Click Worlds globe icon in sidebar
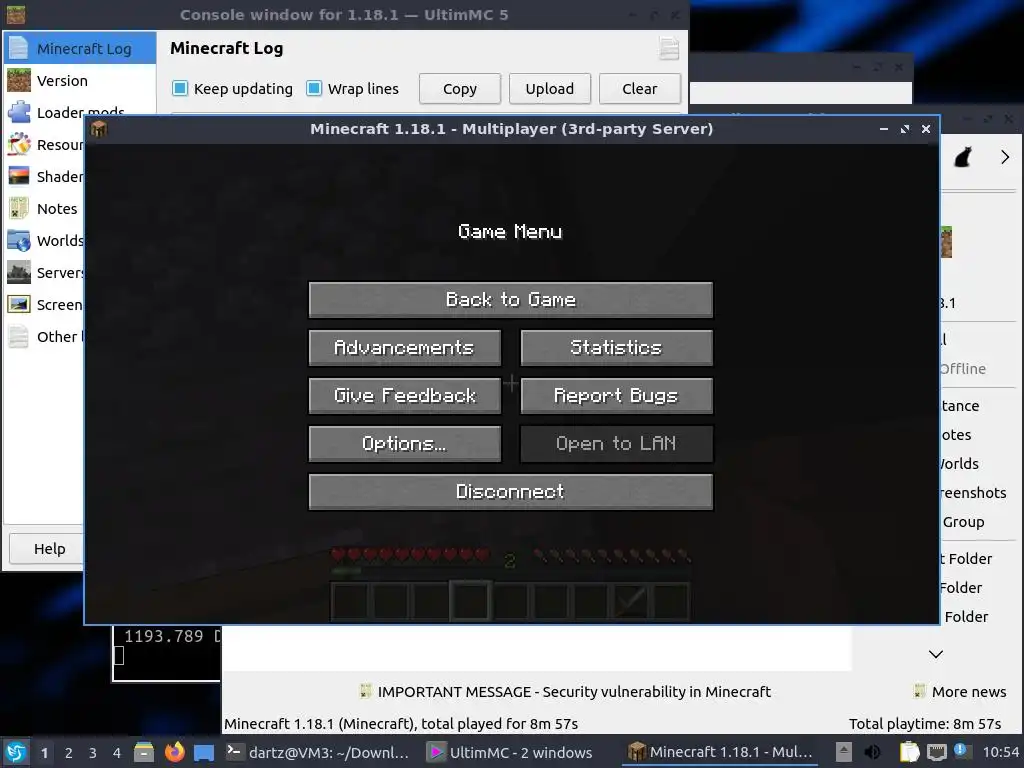The width and height of the screenshot is (1024, 768). click(19, 240)
